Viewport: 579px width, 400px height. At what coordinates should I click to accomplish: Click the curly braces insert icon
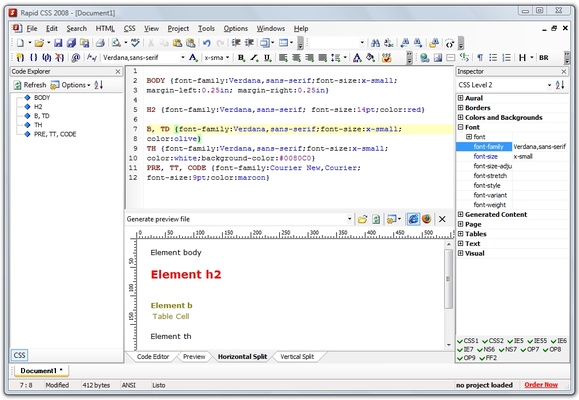click(34, 58)
